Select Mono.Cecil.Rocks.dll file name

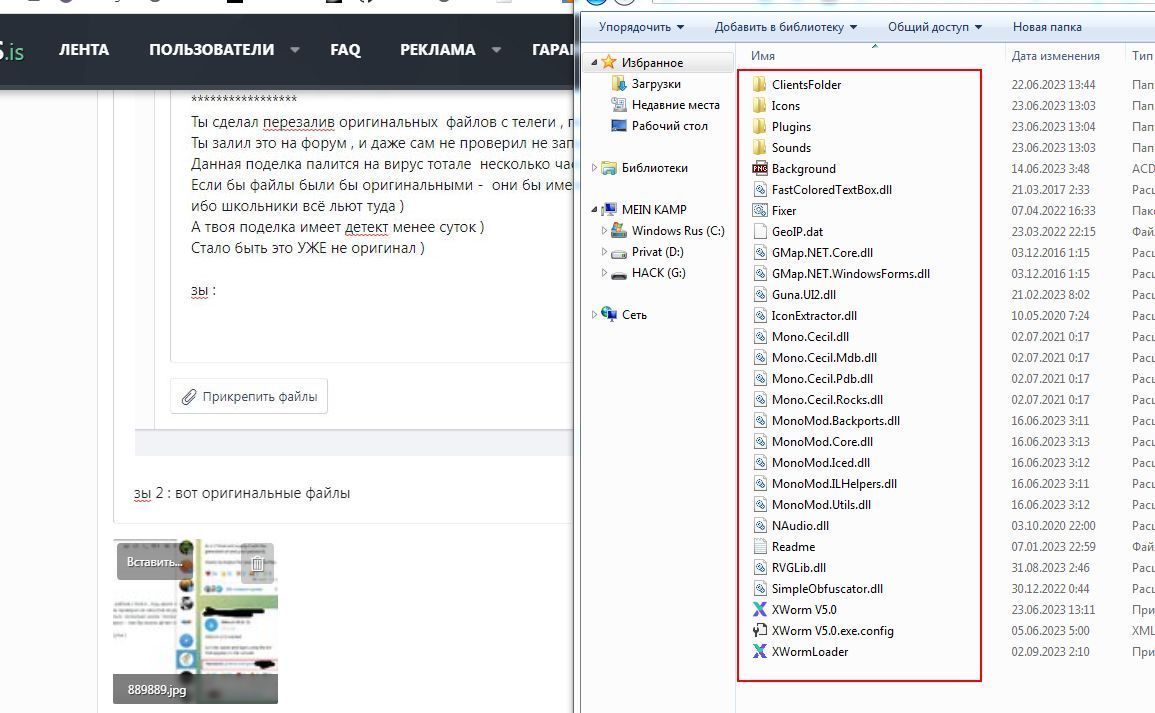tap(827, 399)
